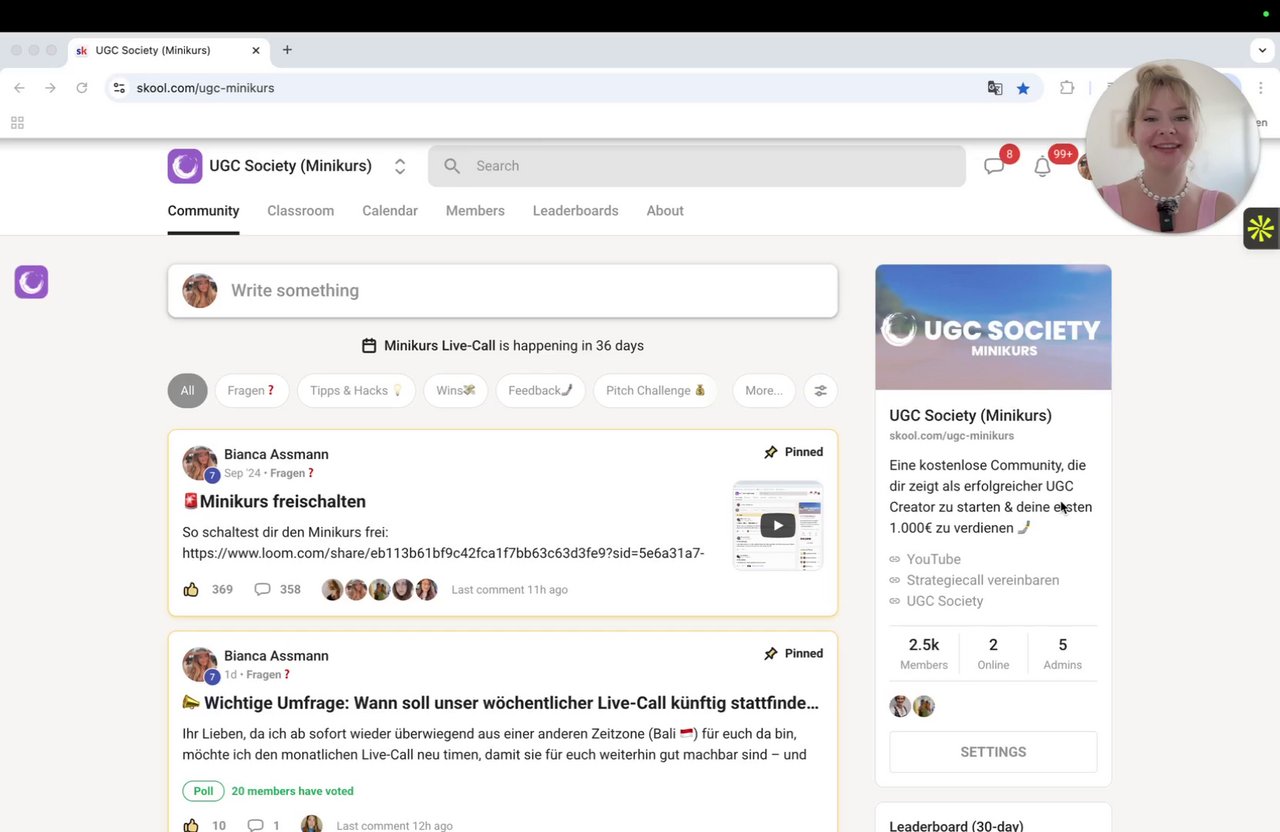Open the apps grid in bookmarks bar
Screen dimensions: 1280x832
click(x=17, y=123)
